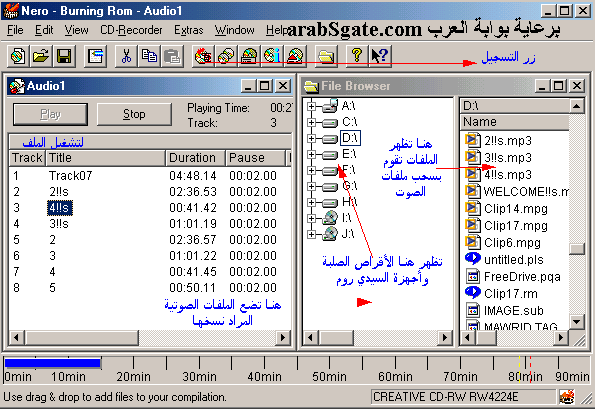Select the 3!!s.mp3 file name
The image size is (595, 409).
(x=508, y=157)
